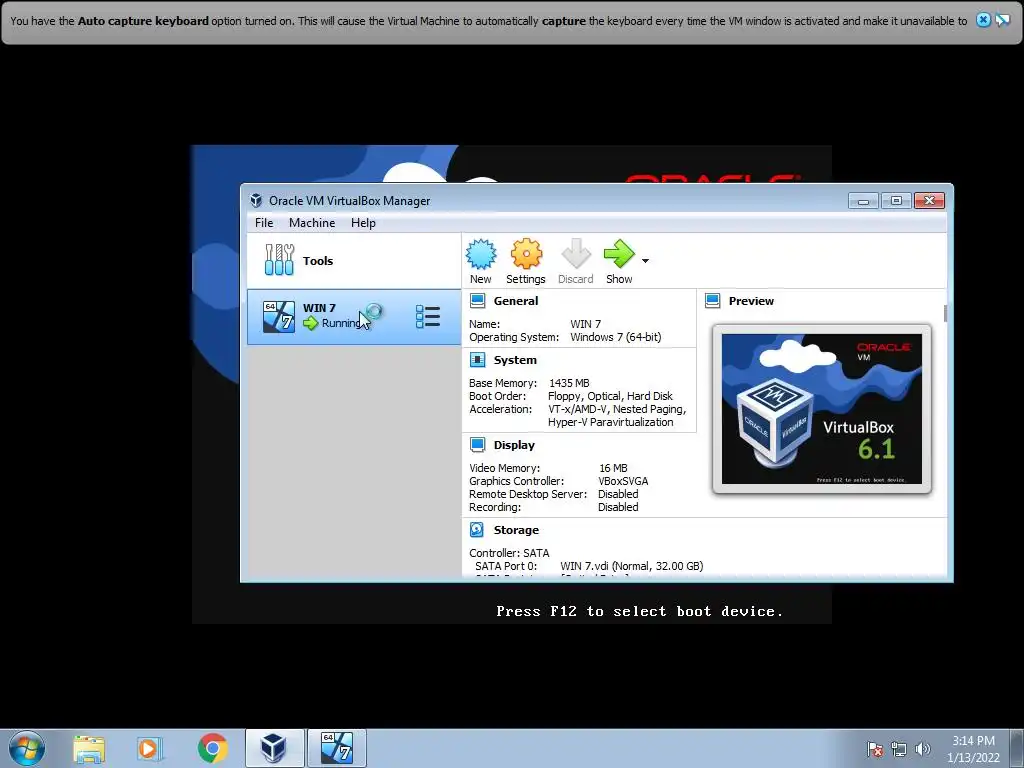Click the details pane vertical scrollbar

(945, 312)
